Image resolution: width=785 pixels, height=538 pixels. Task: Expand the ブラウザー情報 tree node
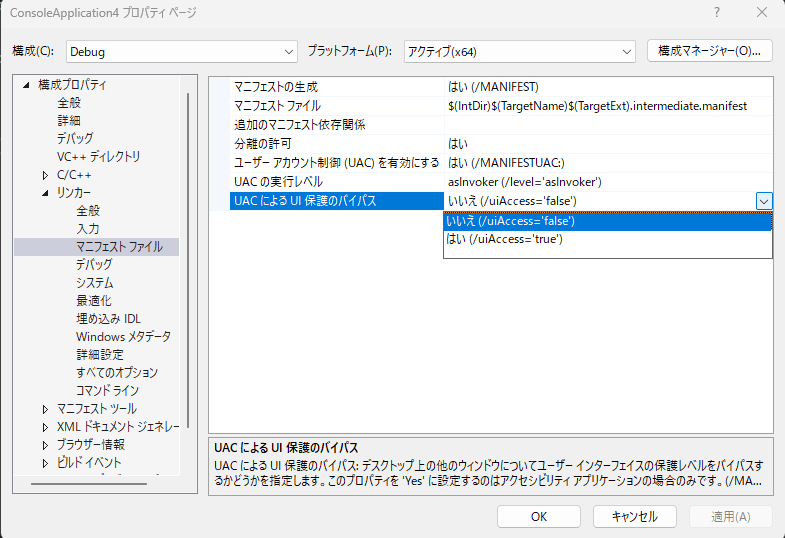tap(46, 445)
